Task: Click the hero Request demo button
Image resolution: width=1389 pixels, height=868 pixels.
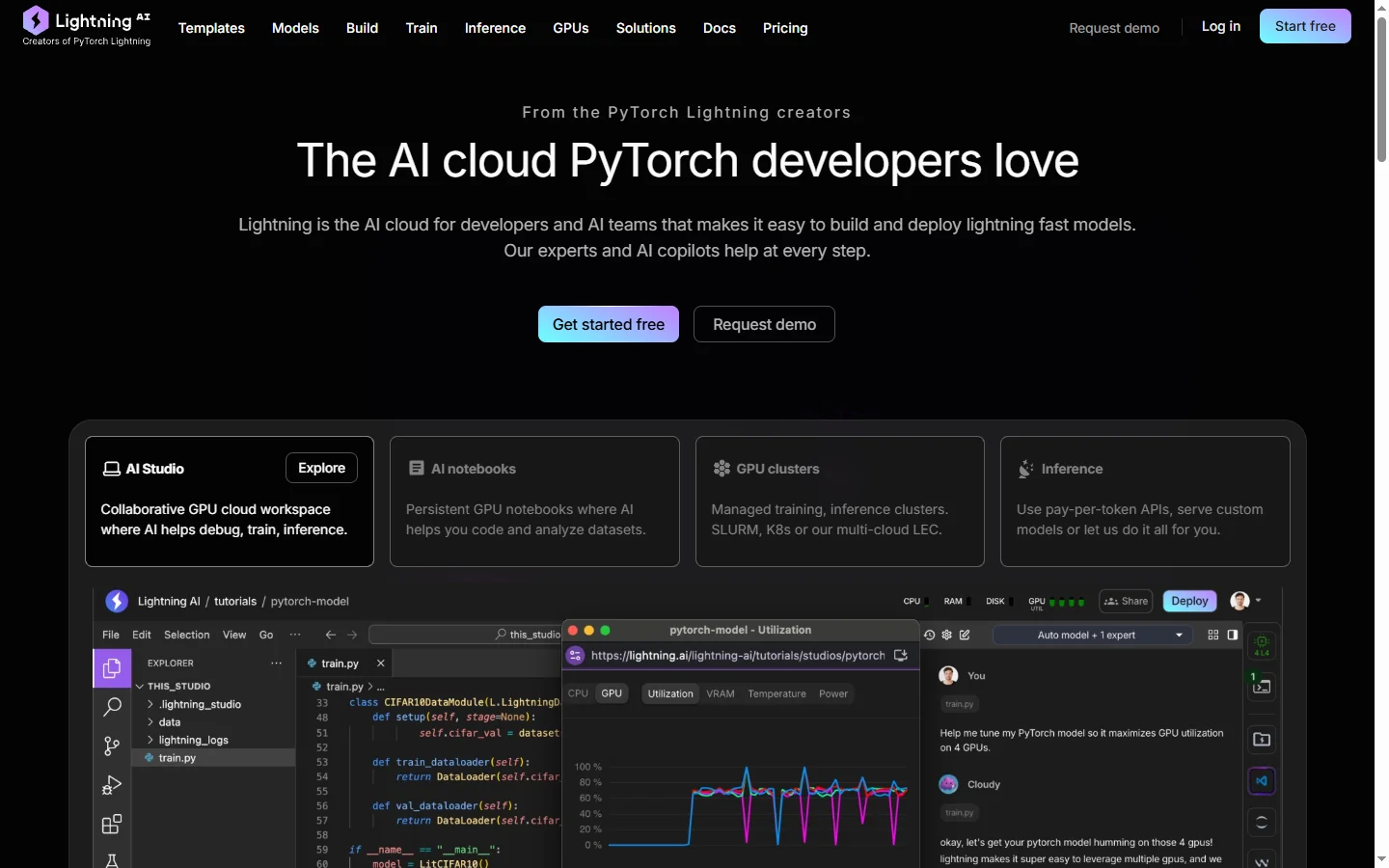Action: click(764, 324)
